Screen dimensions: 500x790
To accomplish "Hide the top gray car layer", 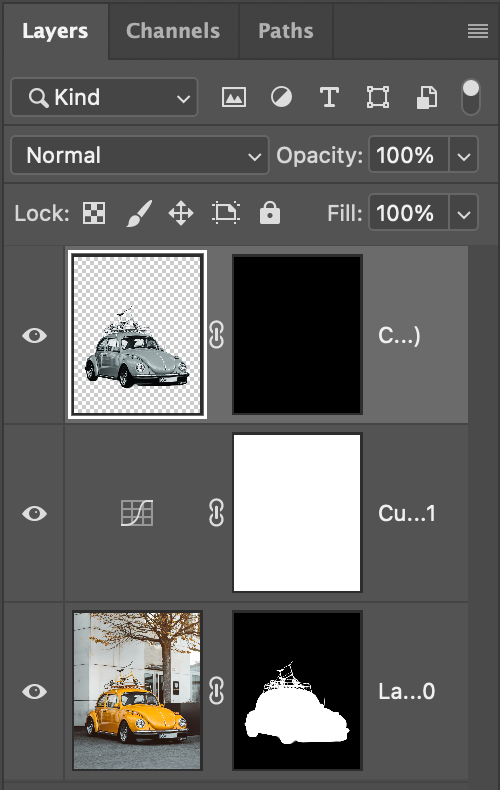I will pyautogui.click(x=34, y=336).
